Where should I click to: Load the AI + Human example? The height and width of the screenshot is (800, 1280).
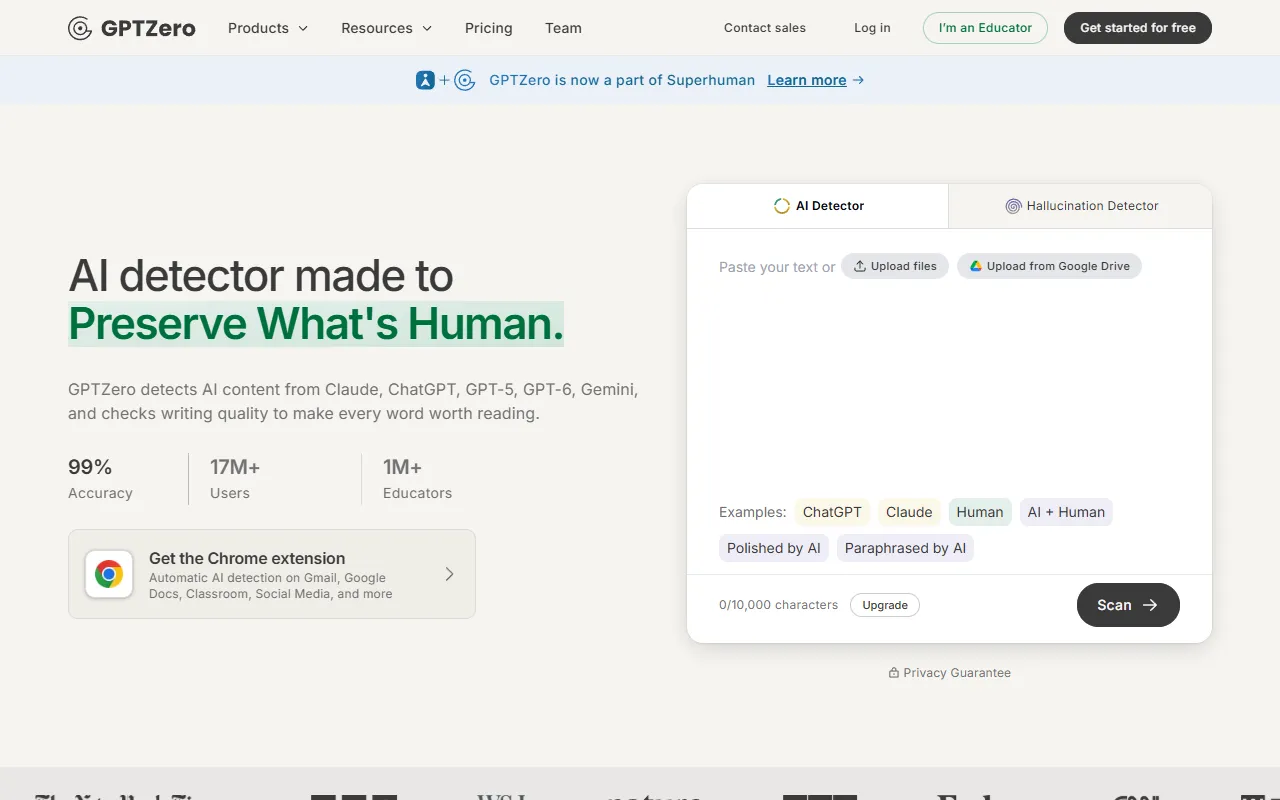pos(1066,512)
